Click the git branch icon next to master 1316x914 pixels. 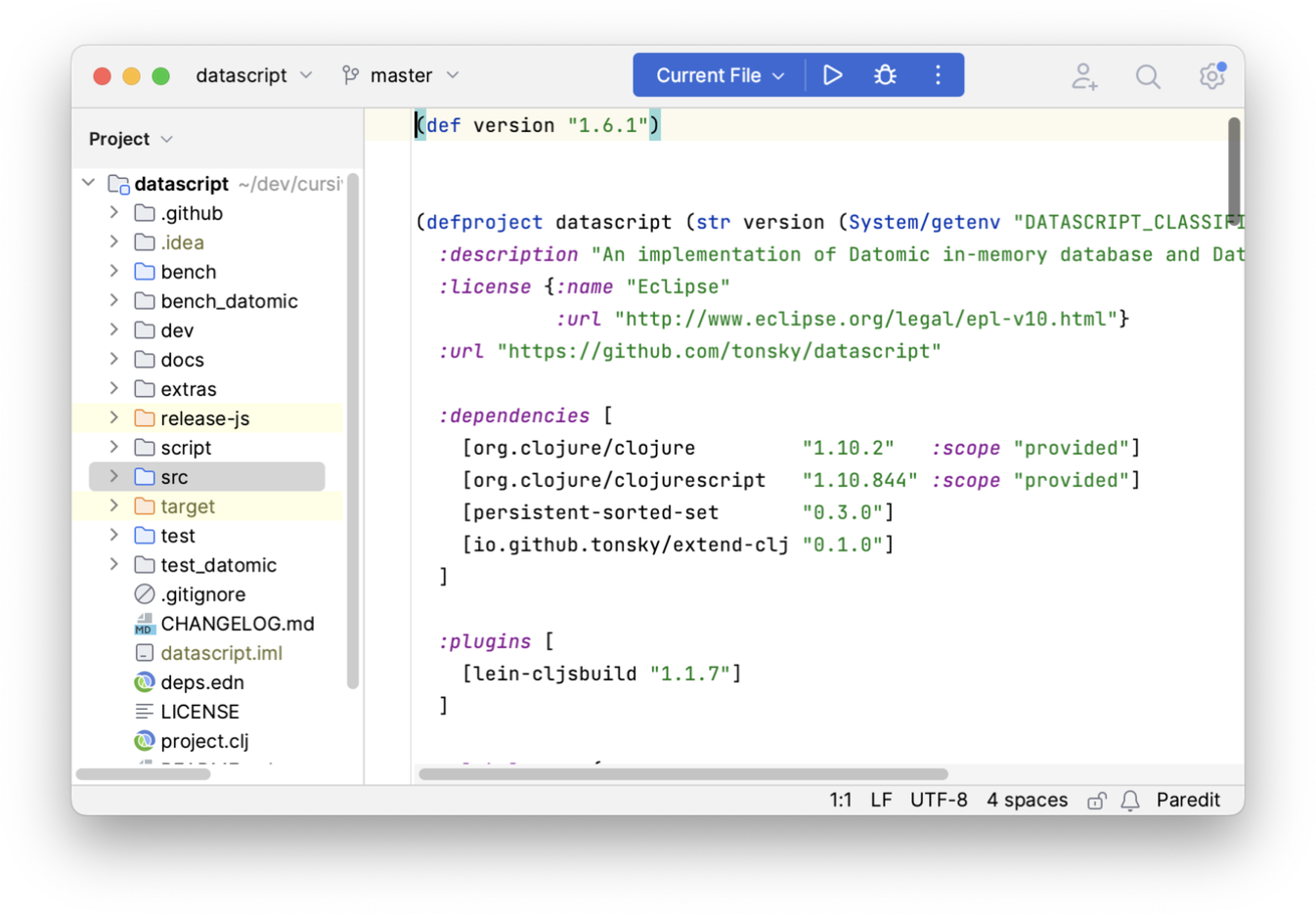coord(350,75)
